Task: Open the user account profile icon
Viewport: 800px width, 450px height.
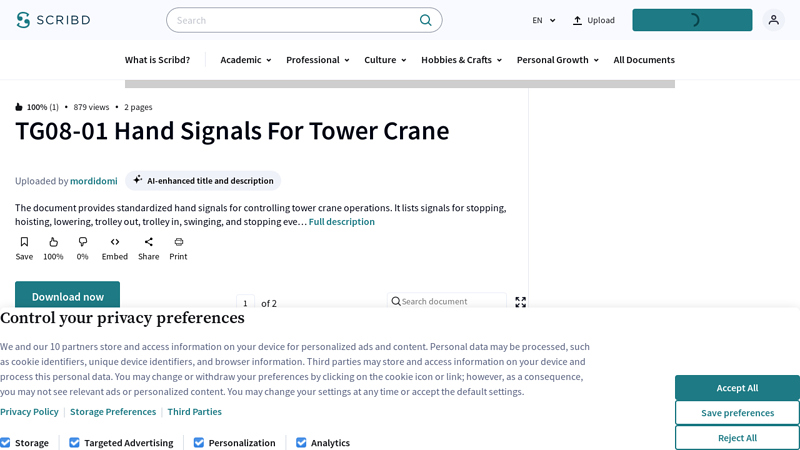Action: click(773, 20)
